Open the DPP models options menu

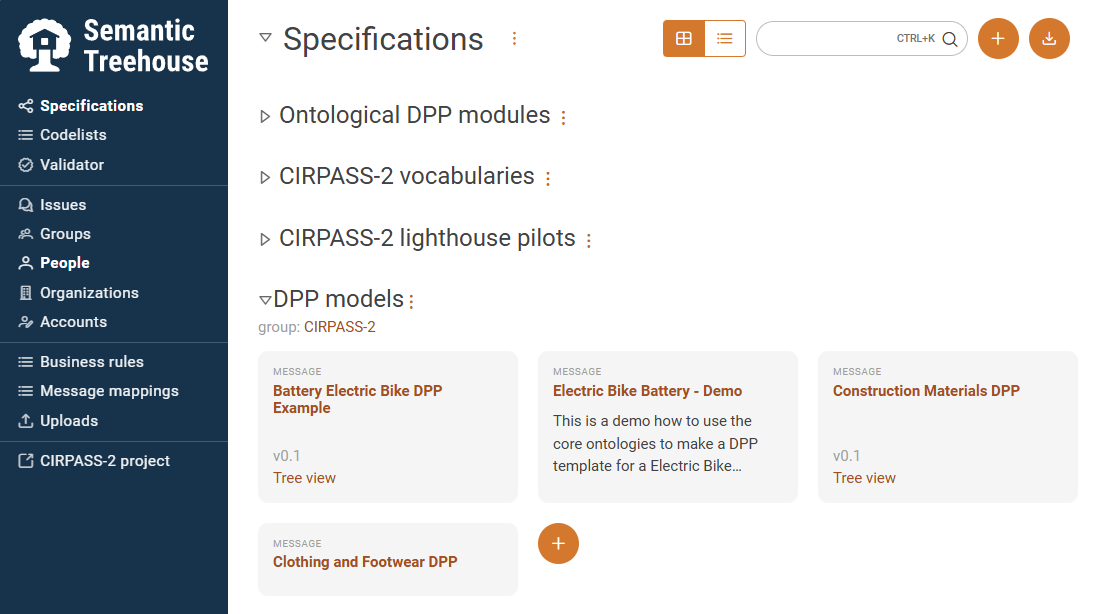pos(411,302)
